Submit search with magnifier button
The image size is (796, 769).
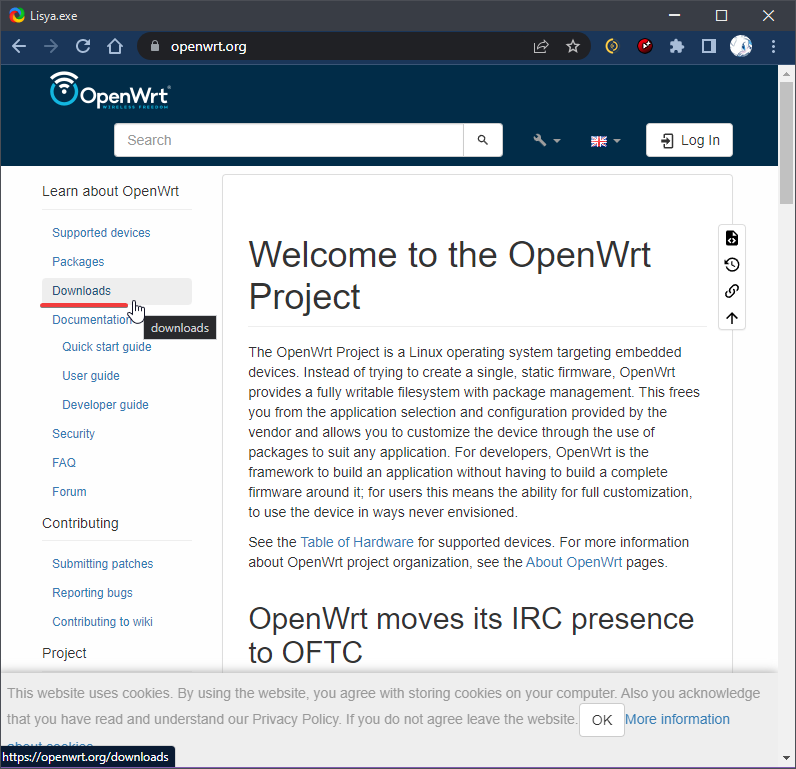tap(483, 140)
